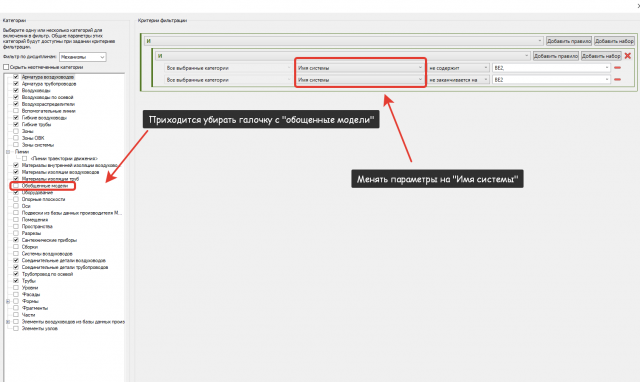Open the 'не содержит' operator dropdown

pyautogui.click(x=458, y=68)
